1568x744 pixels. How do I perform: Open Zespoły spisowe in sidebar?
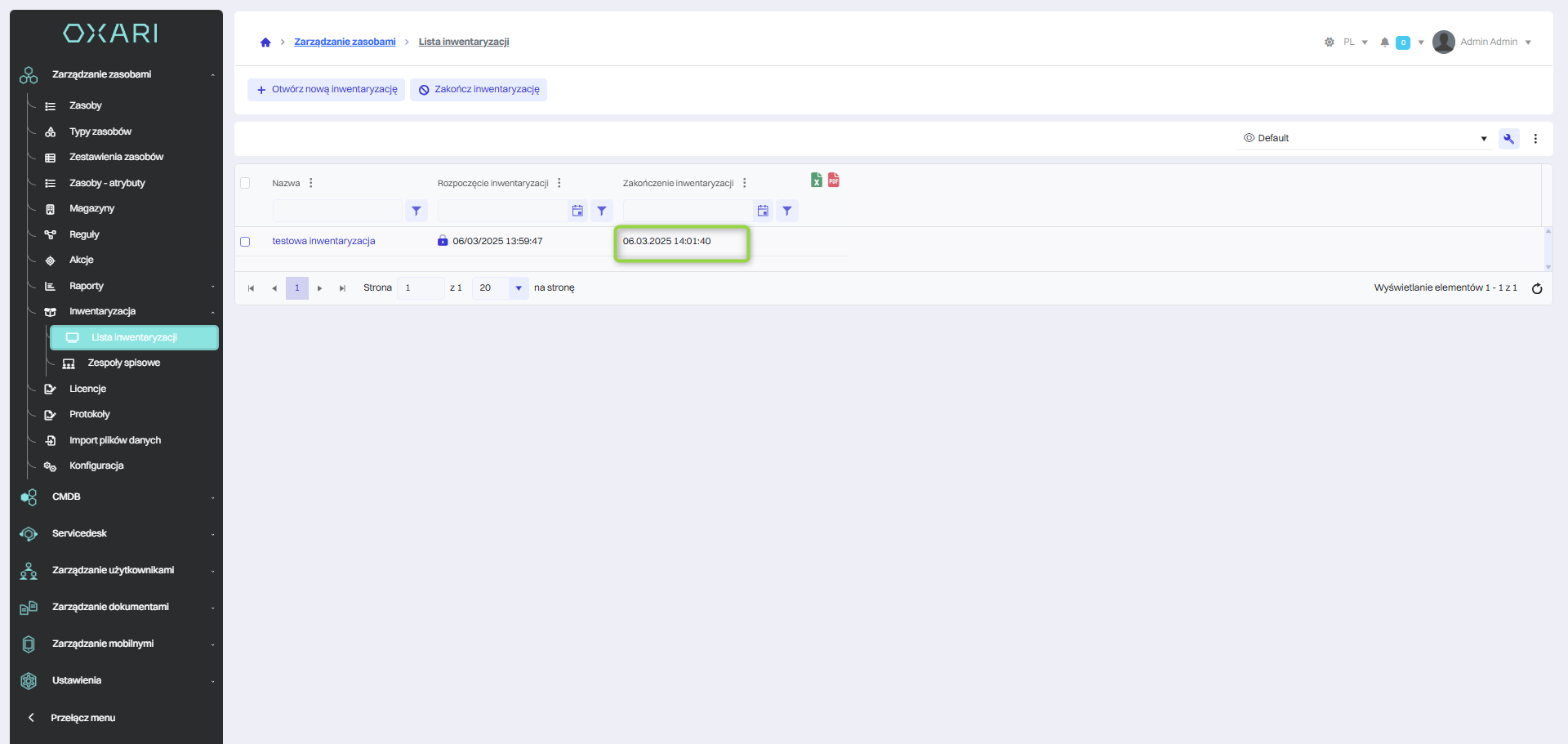[x=124, y=363]
